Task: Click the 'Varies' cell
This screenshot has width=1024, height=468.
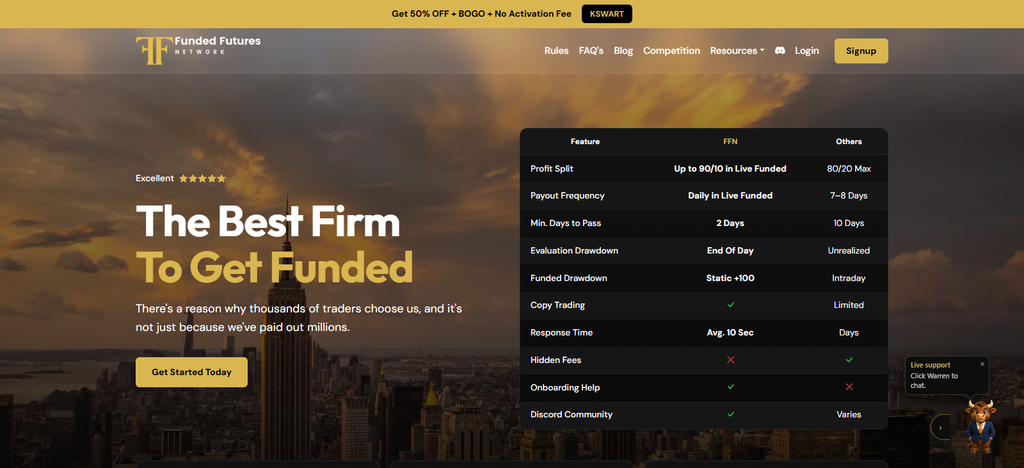Action: (849, 414)
